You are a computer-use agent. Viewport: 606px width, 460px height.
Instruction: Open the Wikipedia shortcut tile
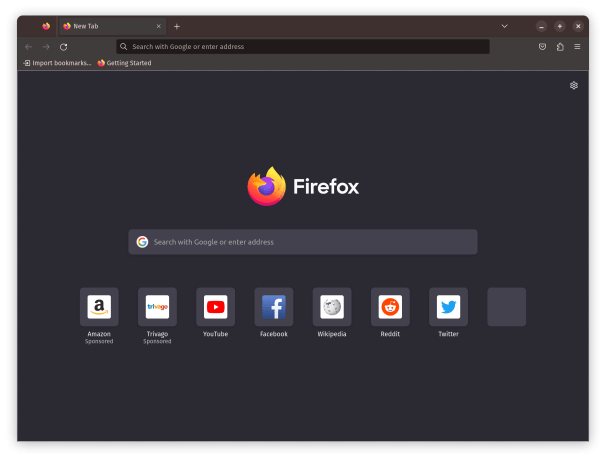coord(332,307)
